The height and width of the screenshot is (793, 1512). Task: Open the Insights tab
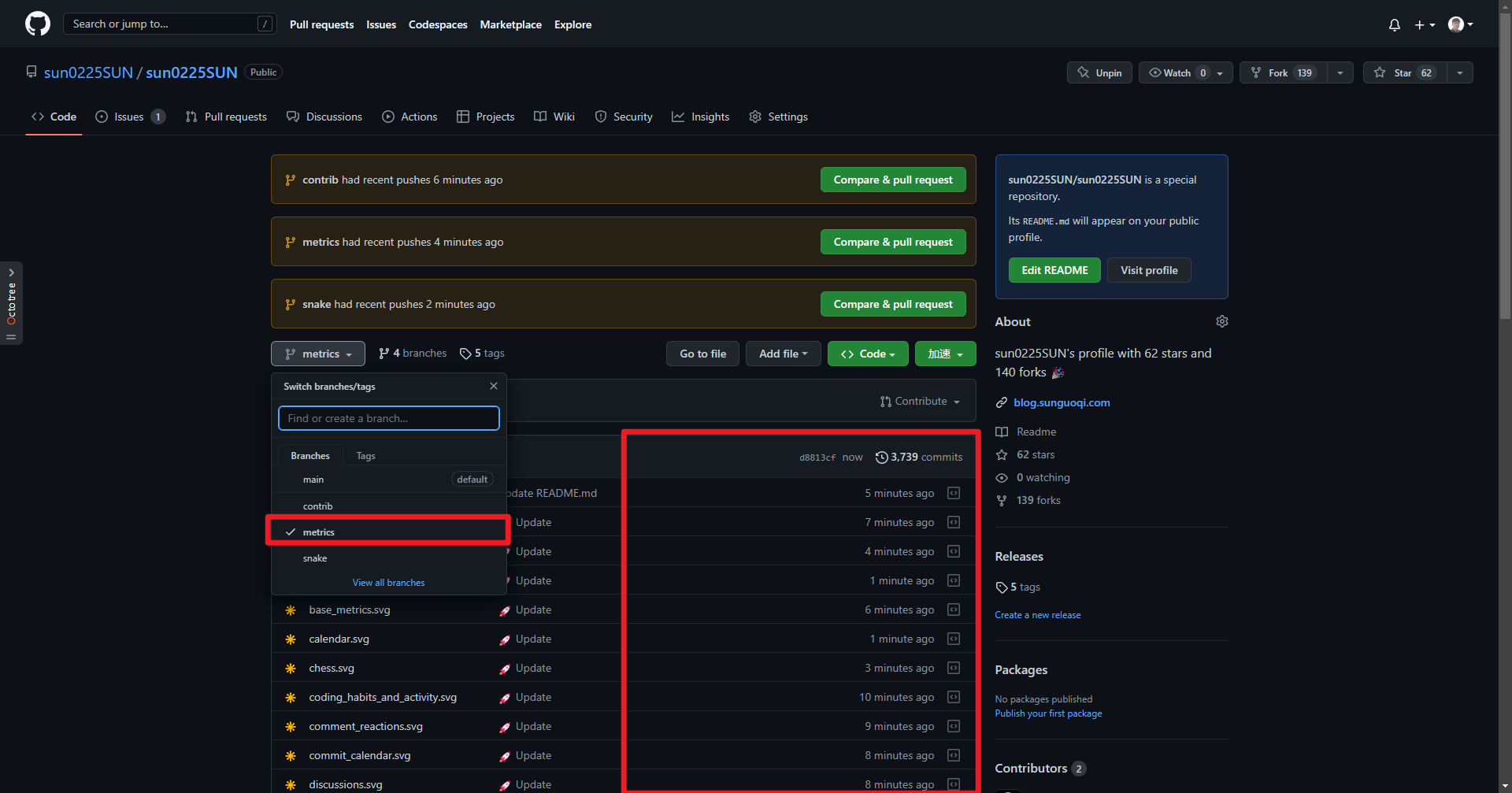(x=701, y=117)
